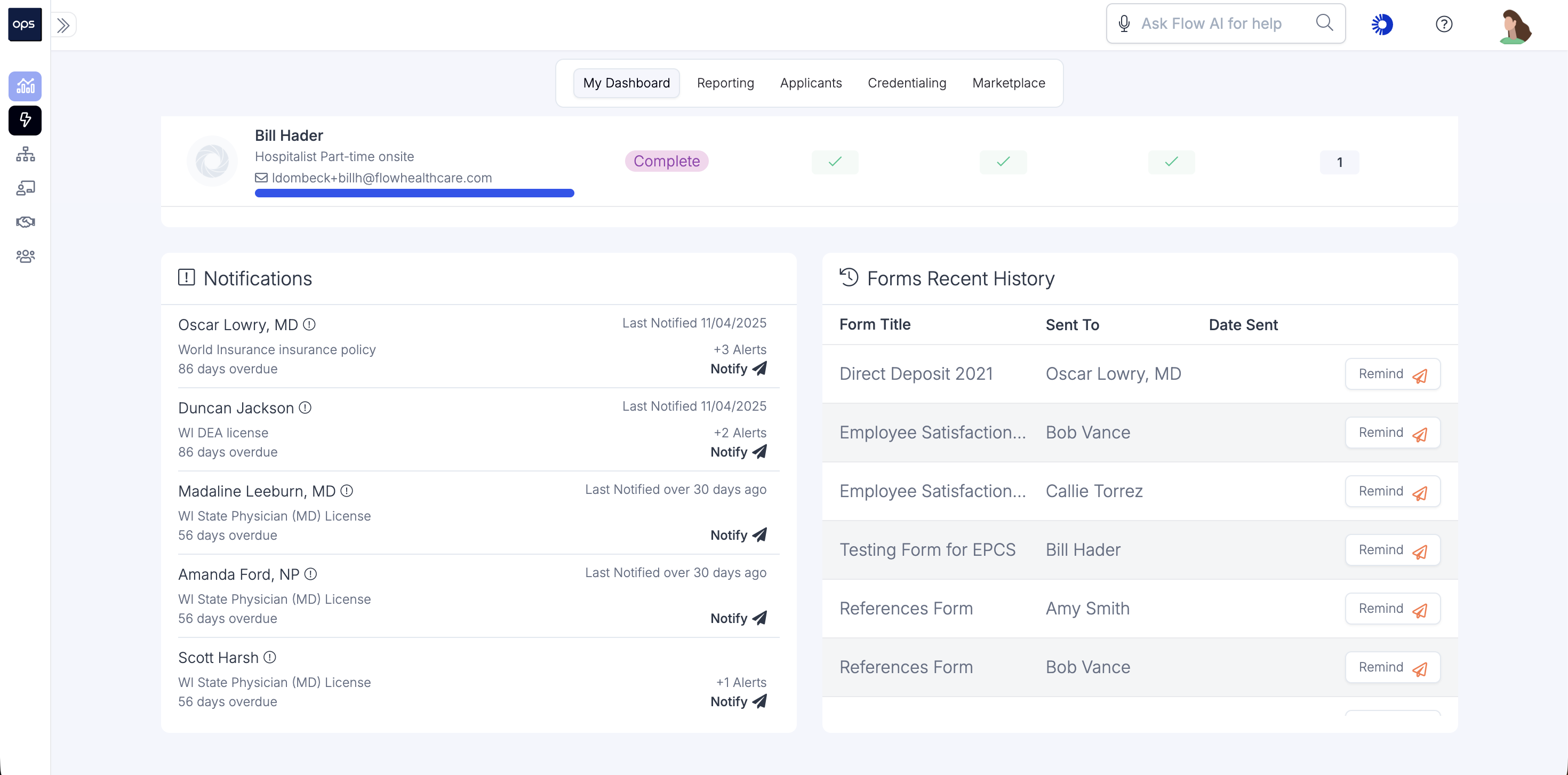
Task: Open the help question mark icon
Action: tap(1444, 25)
